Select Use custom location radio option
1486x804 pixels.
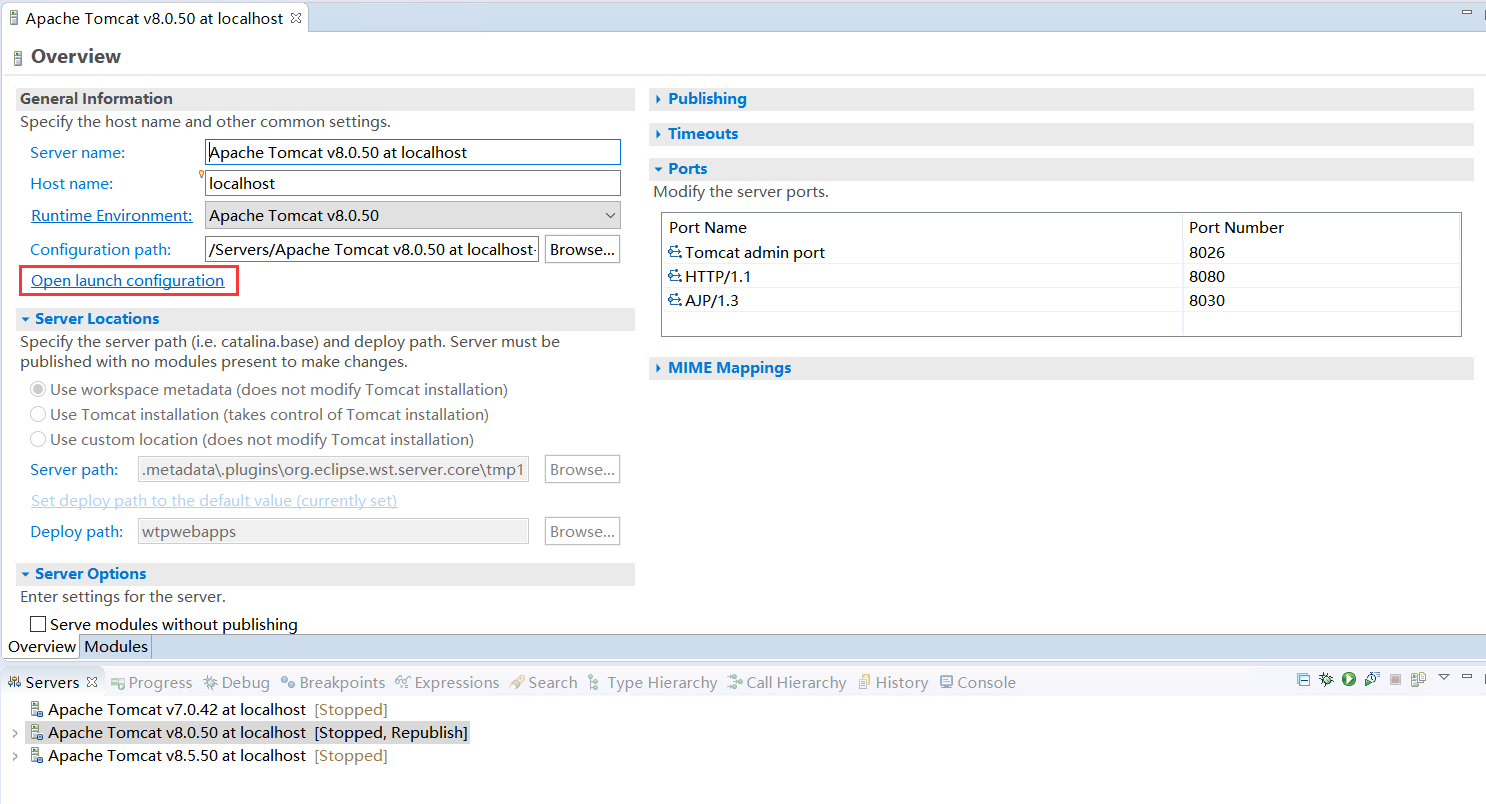(x=38, y=439)
